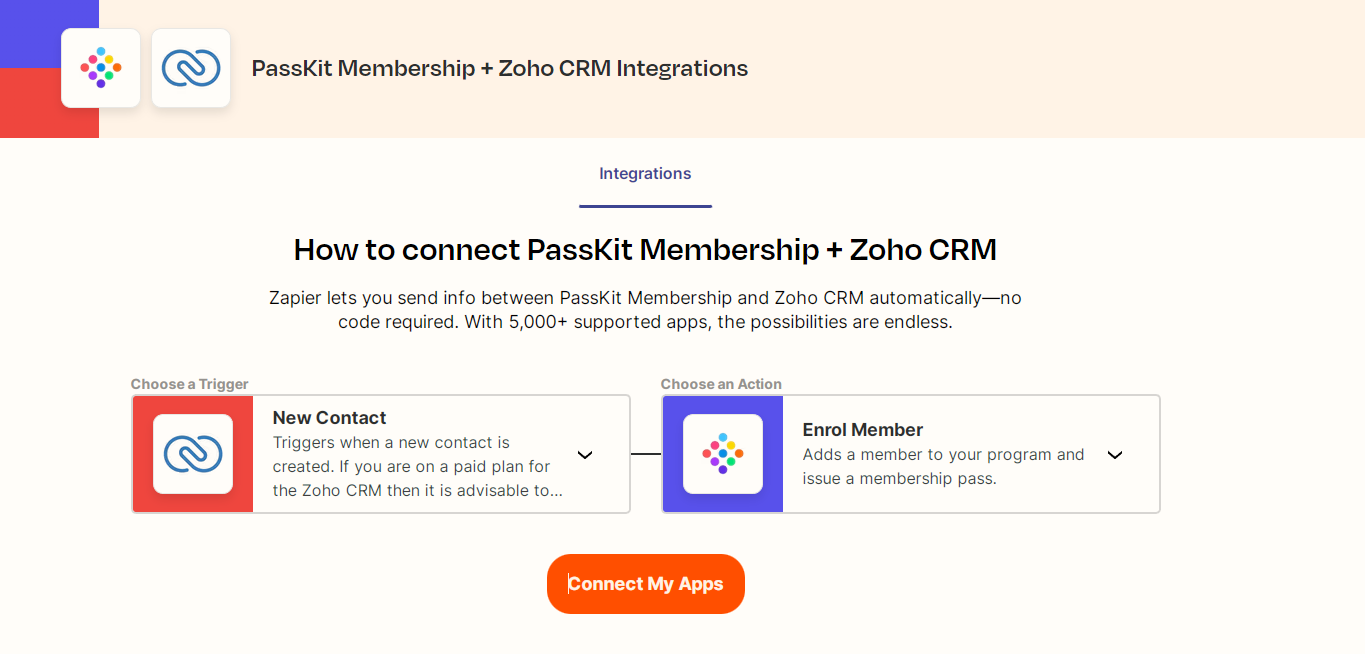Select the Integrations tab
This screenshot has width=1365, height=654.
point(645,174)
